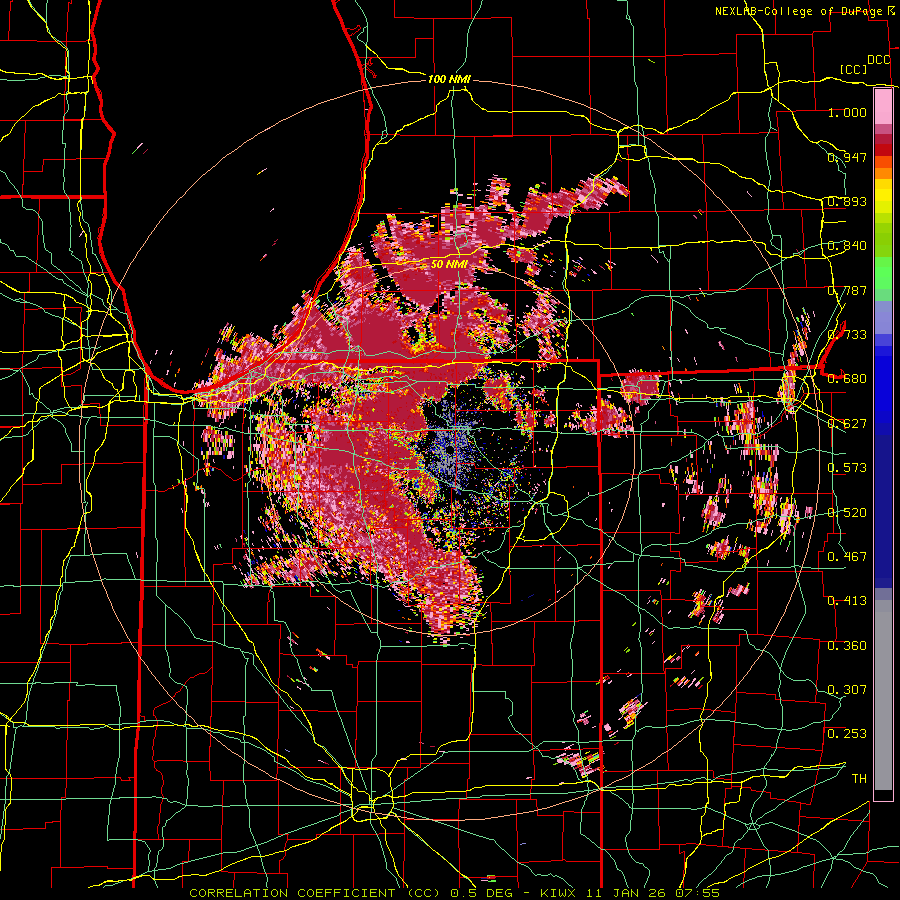Click the 0.840 scale value
This screenshot has height=900, width=900.
pyautogui.click(x=847, y=246)
